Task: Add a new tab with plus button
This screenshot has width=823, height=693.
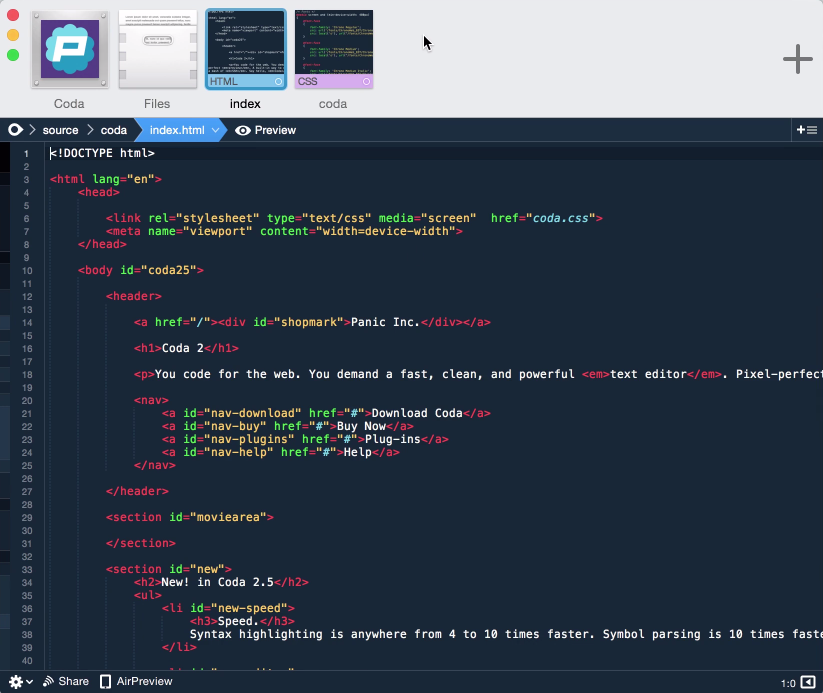Action: (x=797, y=59)
